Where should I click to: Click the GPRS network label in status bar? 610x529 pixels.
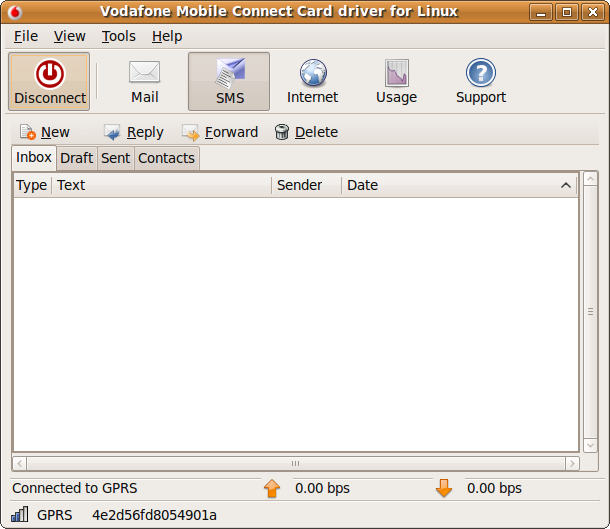click(55, 515)
